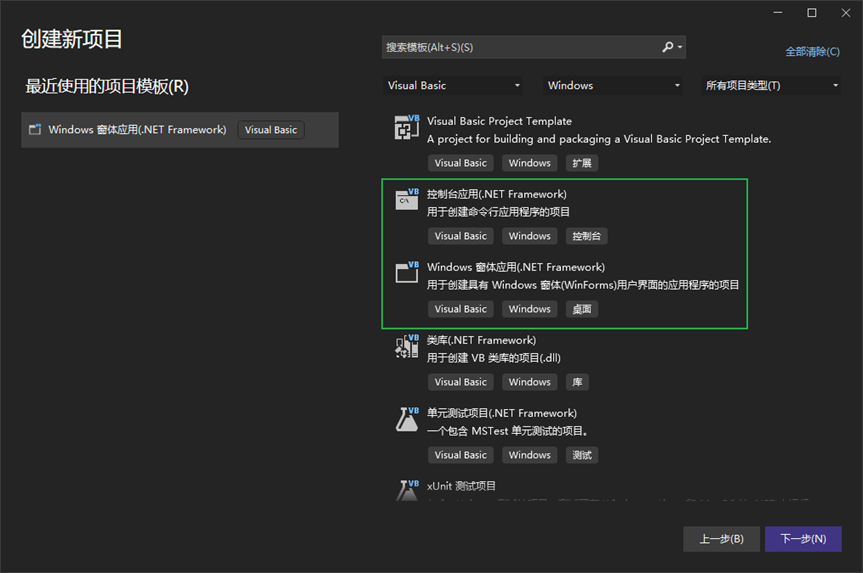Open the Windows platform dropdown
The image size is (863, 573).
613,85
